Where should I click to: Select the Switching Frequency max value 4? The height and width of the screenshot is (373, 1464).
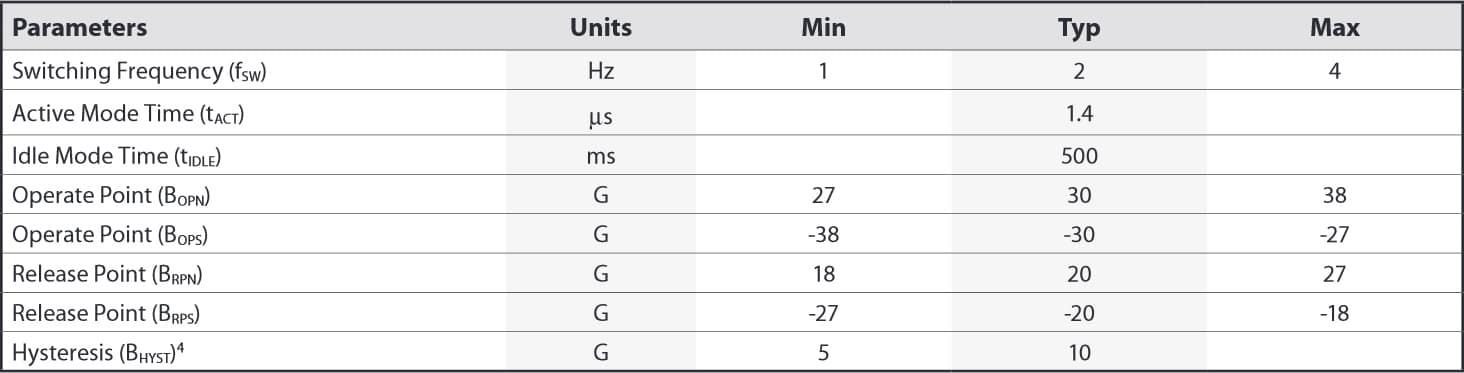[1334, 72]
